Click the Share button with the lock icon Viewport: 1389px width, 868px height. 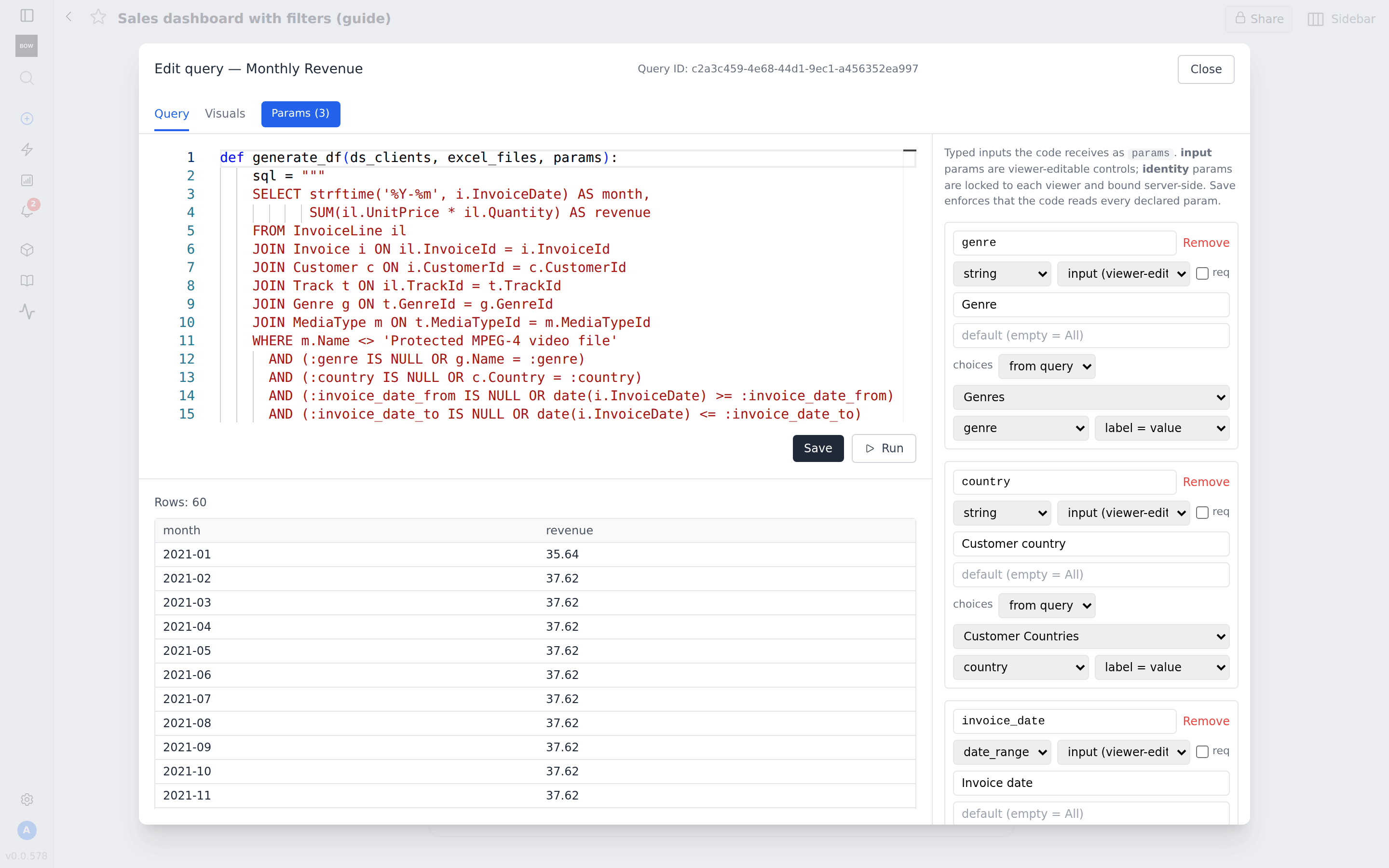coord(1259,19)
